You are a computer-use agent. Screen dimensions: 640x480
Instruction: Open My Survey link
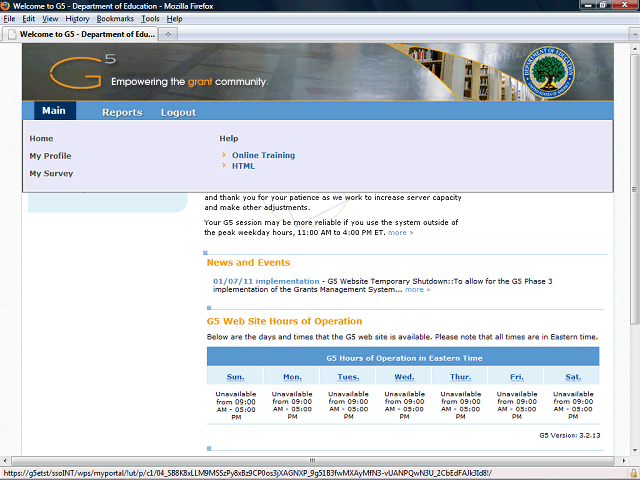point(51,174)
